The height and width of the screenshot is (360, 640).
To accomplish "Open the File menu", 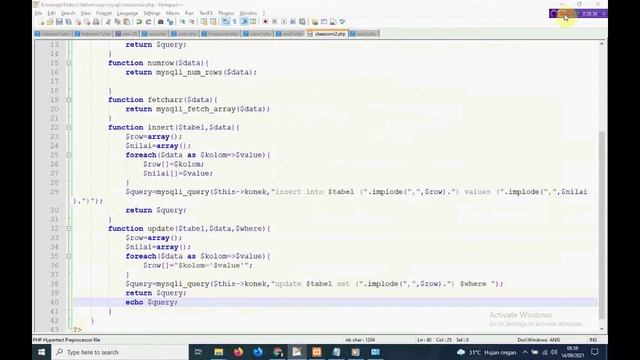I will [38, 13].
